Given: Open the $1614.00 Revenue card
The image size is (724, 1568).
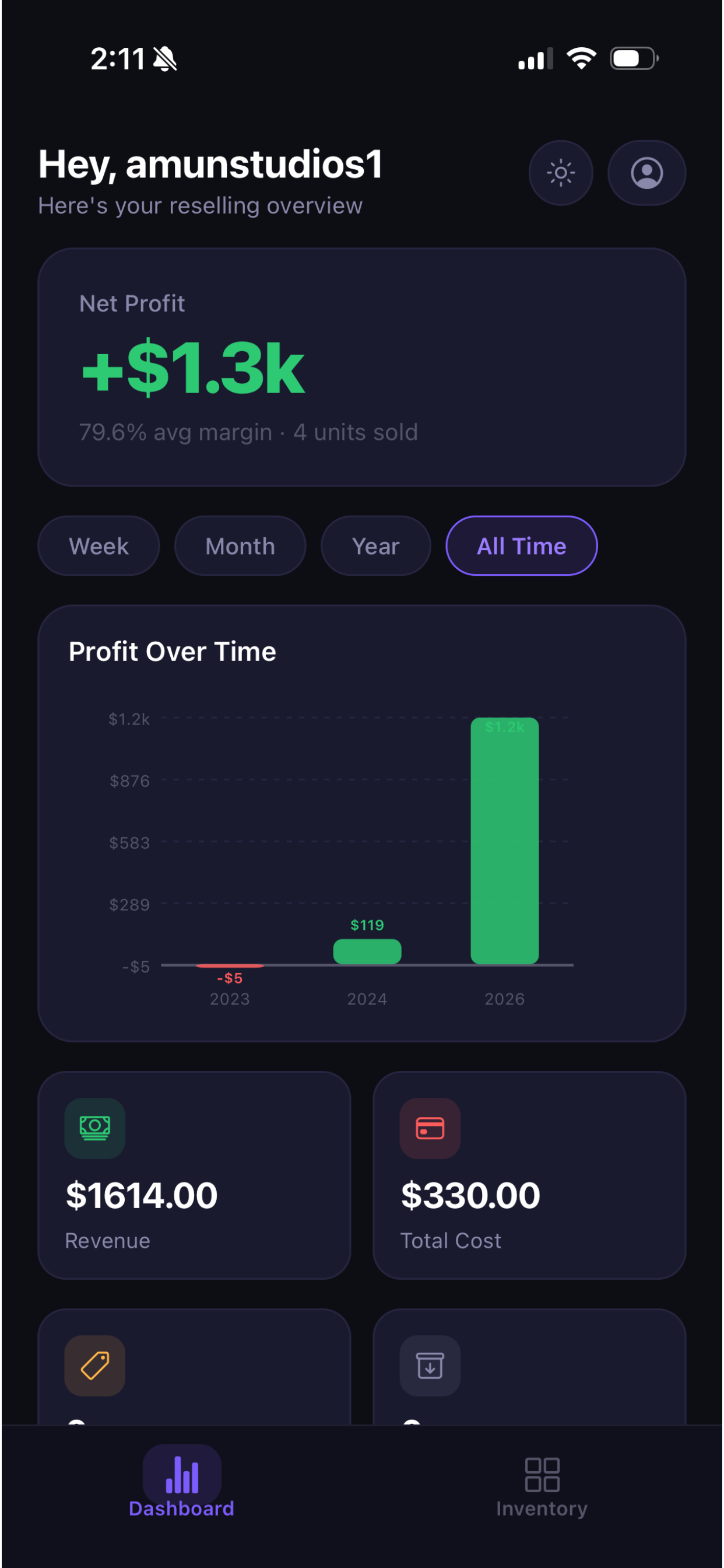Looking at the screenshot, I should click(x=194, y=1175).
